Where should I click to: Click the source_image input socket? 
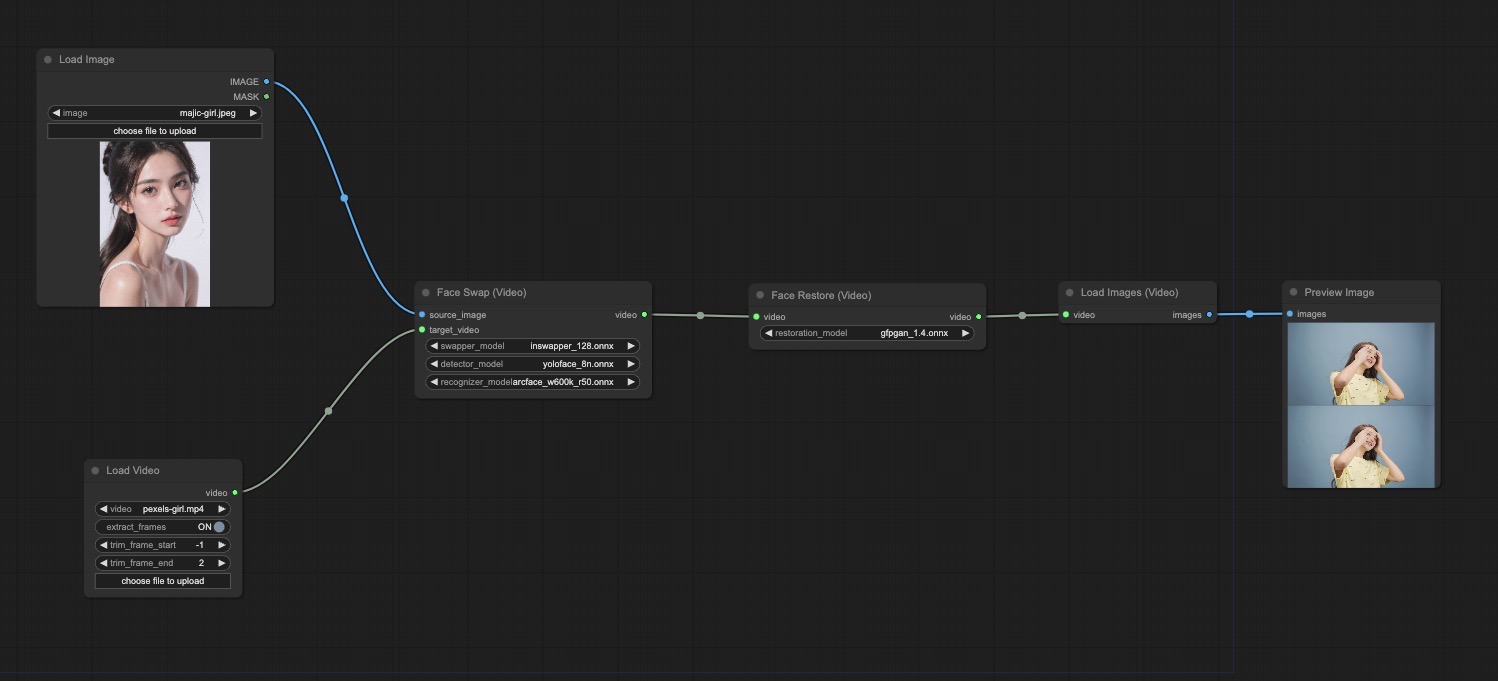(422, 315)
